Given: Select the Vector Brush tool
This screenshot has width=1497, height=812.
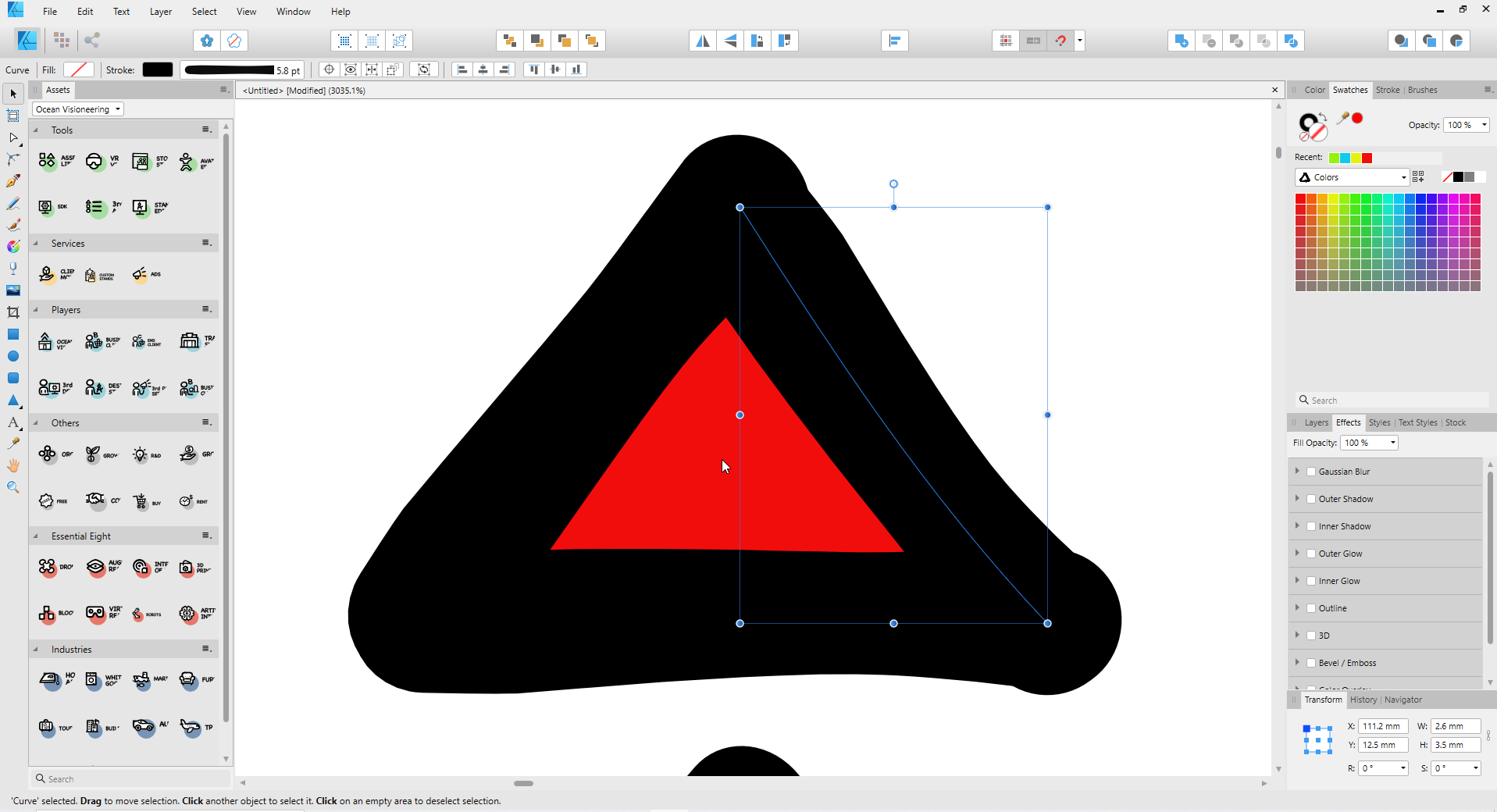Looking at the screenshot, I should (x=13, y=225).
